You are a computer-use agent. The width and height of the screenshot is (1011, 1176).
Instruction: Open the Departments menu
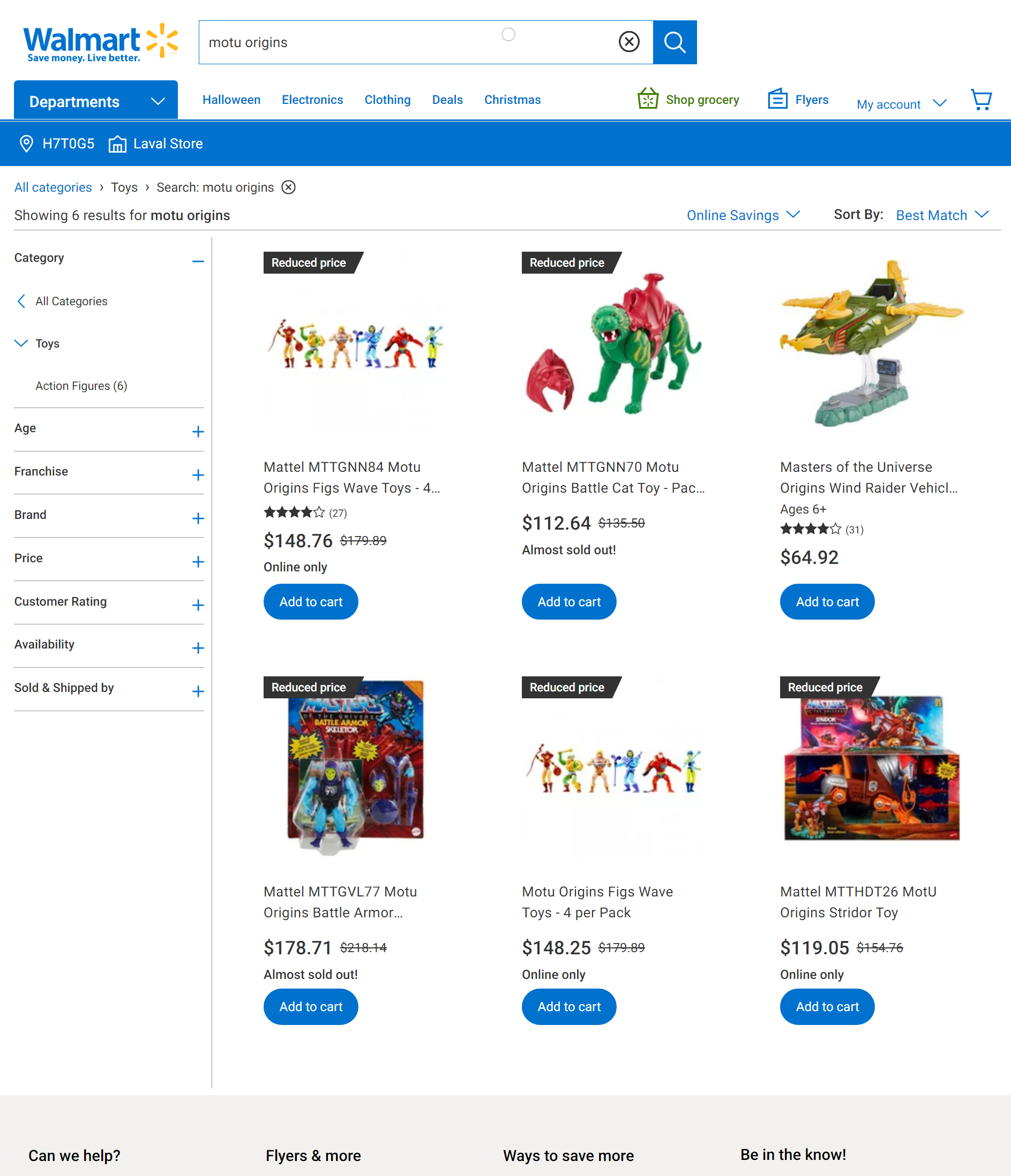(96, 101)
